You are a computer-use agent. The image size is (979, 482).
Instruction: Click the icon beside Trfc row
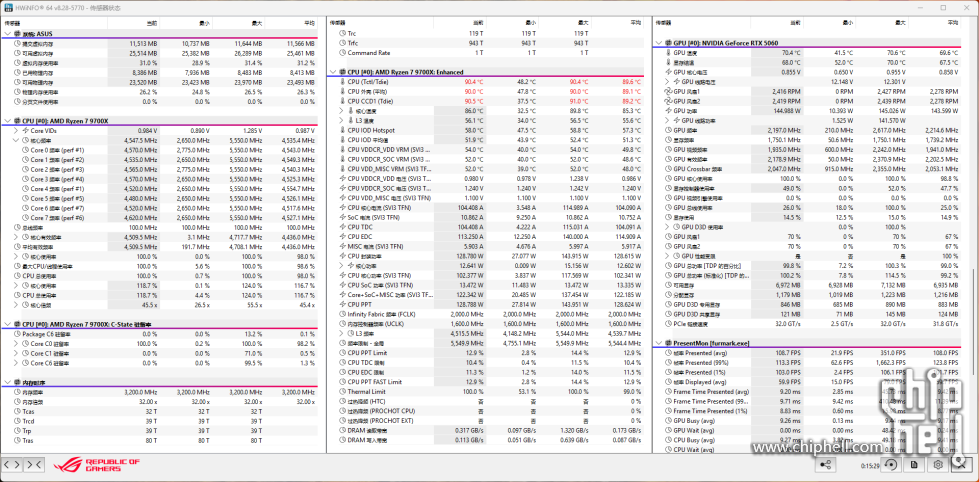click(342, 43)
